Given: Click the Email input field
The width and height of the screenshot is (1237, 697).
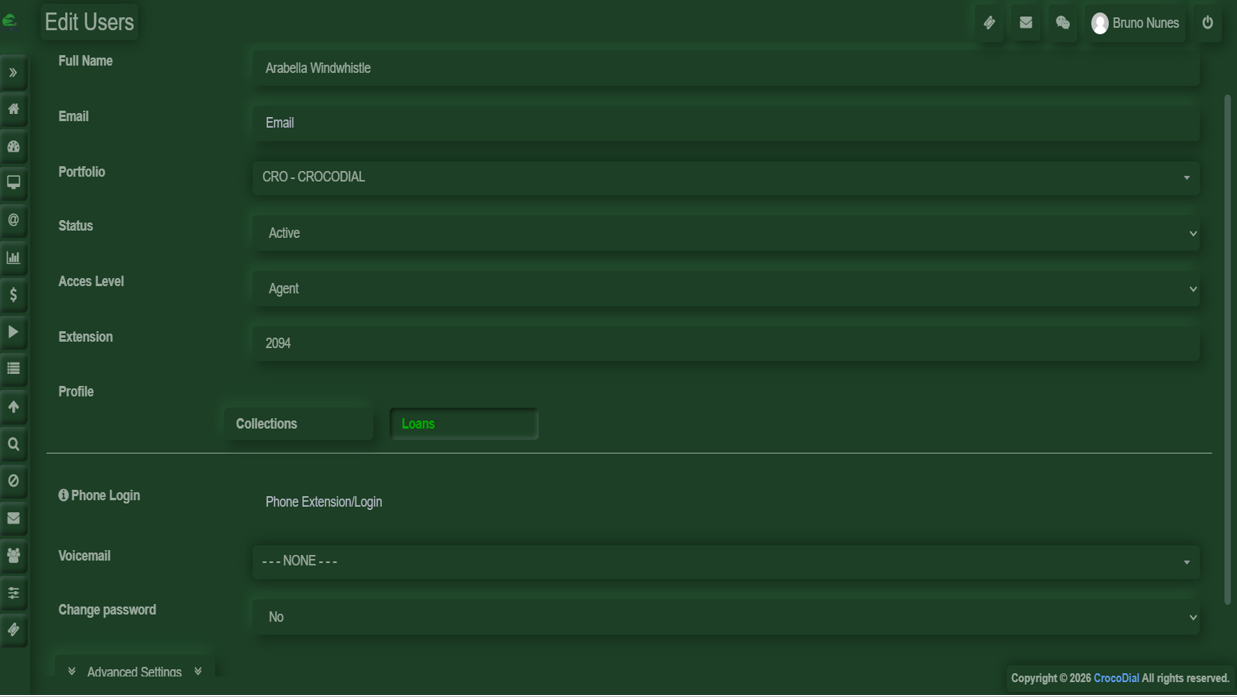Looking at the screenshot, I should (725, 123).
